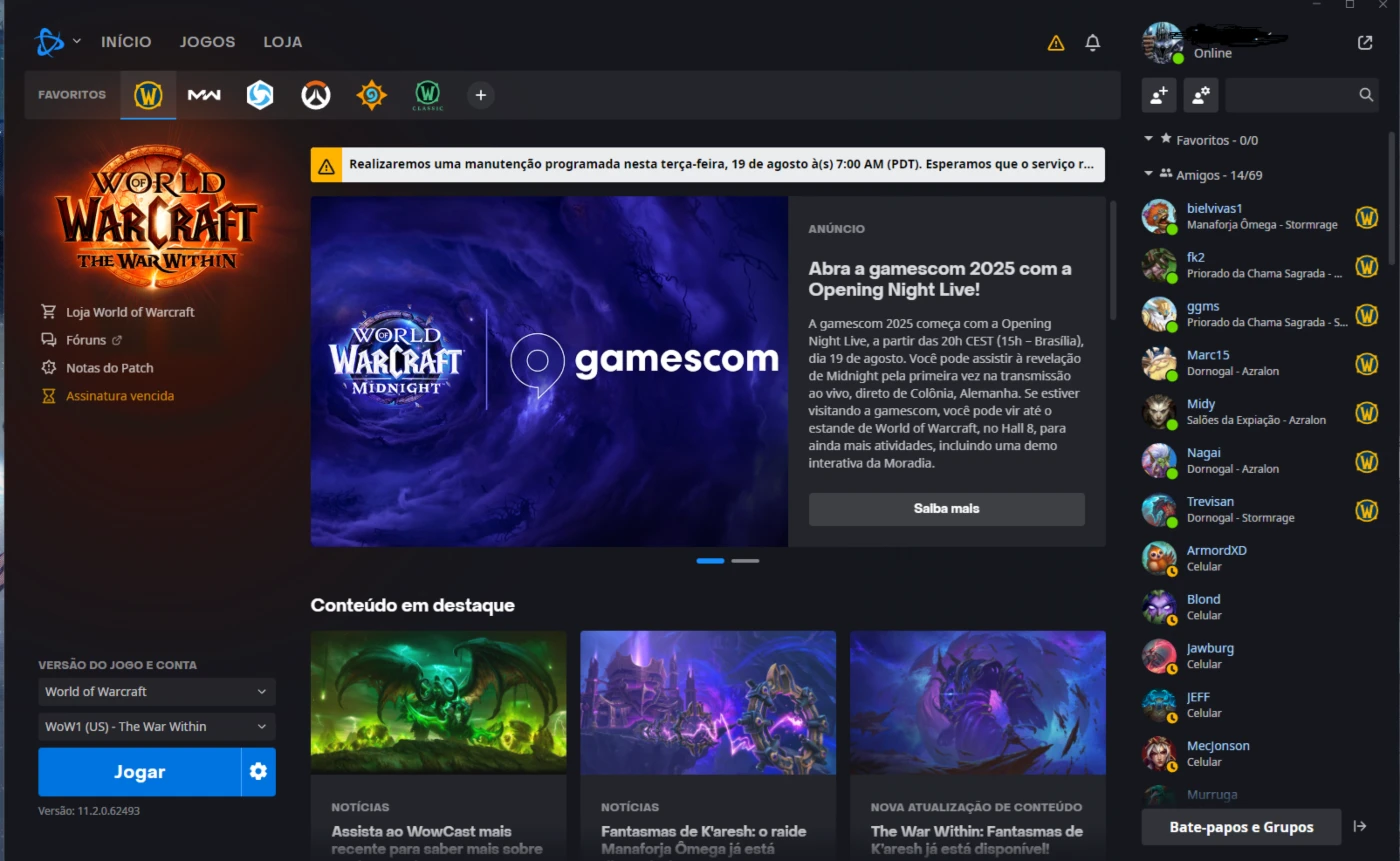Open WoW1 (US) account region dropdown
Screen dimensions: 1400x861
(157, 726)
